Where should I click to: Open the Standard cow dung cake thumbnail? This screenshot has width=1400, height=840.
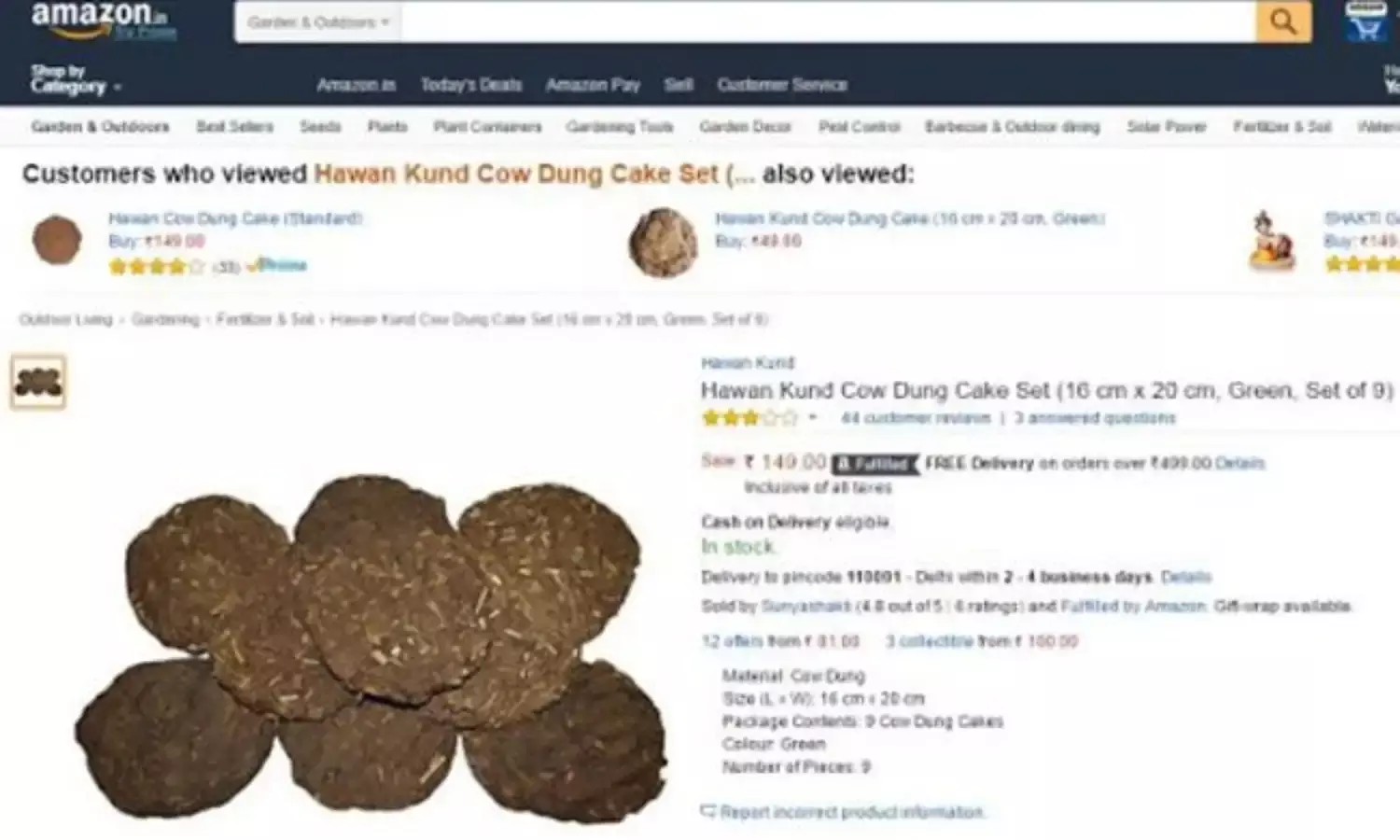[57, 240]
